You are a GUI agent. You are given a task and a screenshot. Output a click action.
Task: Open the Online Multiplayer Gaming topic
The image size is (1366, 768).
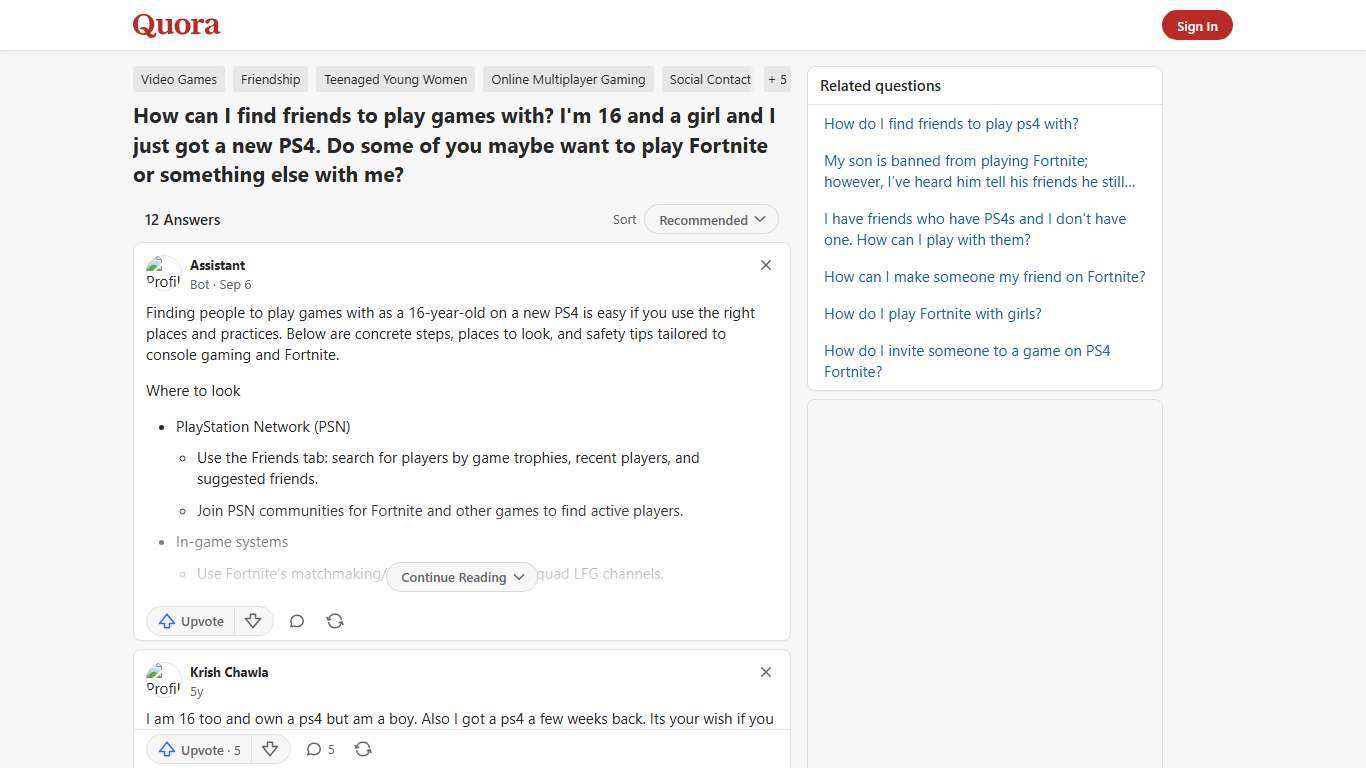(x=568, y=79)
